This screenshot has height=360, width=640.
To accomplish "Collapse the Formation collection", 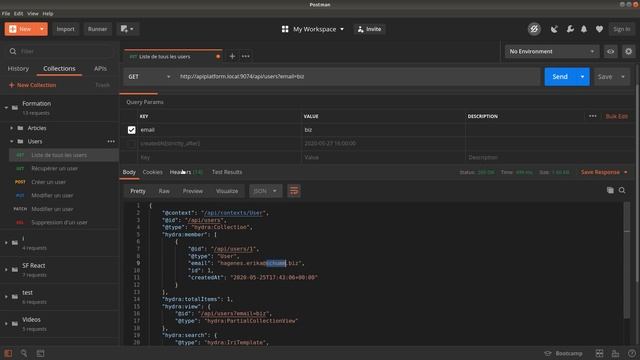I will click(6, 108).
